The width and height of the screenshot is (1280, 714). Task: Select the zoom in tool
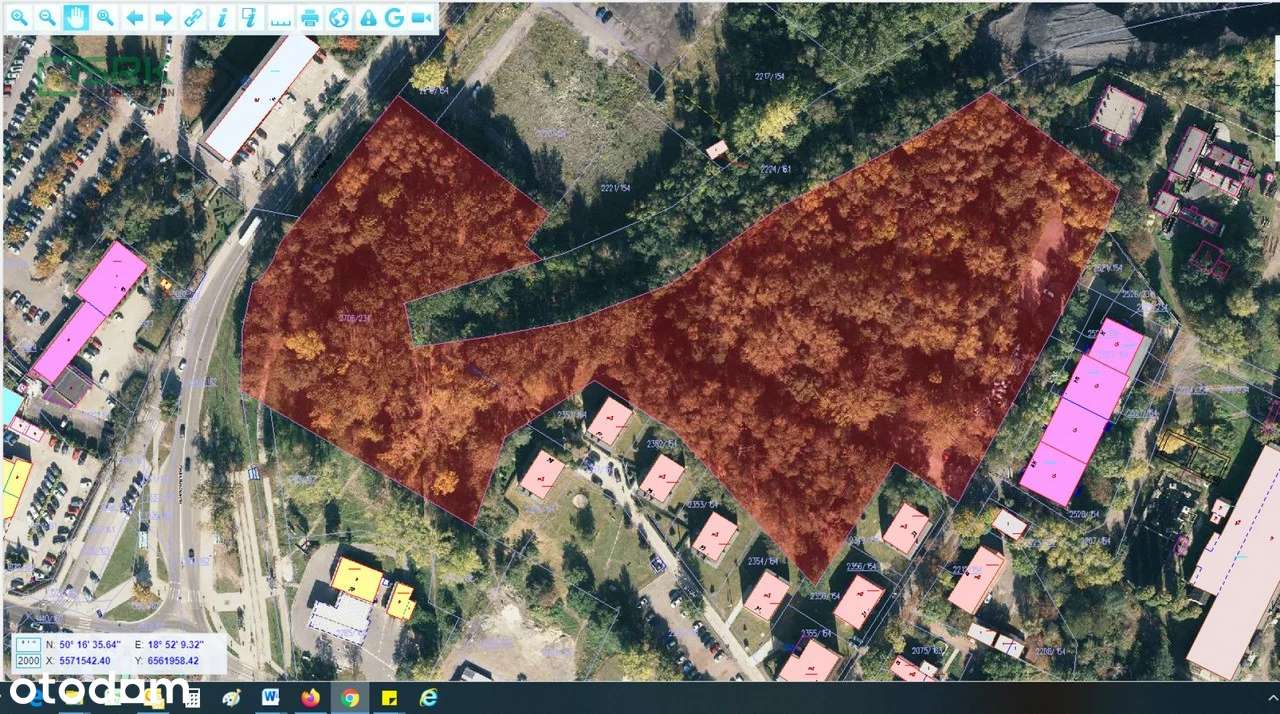coord(19,17)
